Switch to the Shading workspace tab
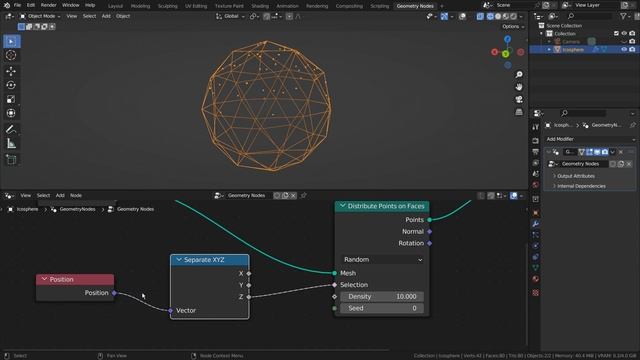Screen dimensions: 640x360 (x=260, y=6)
